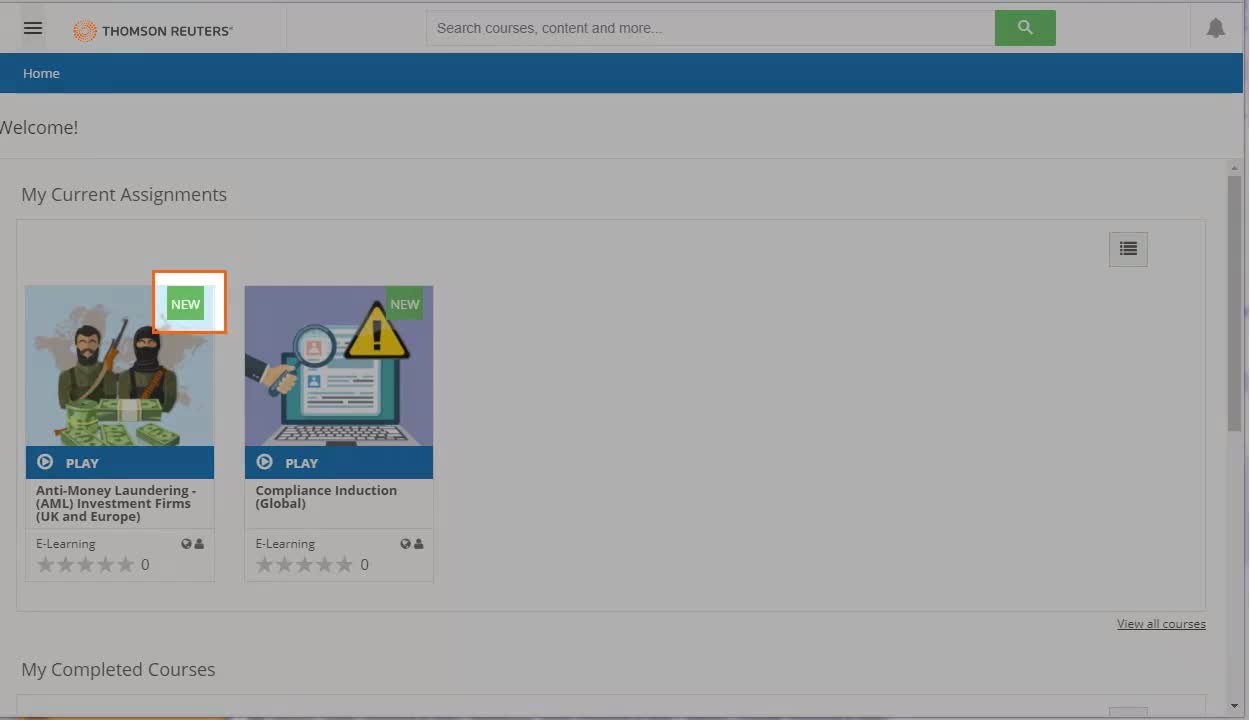
Task: Click the Thomson Reuters logo
Action: [153, 31]
